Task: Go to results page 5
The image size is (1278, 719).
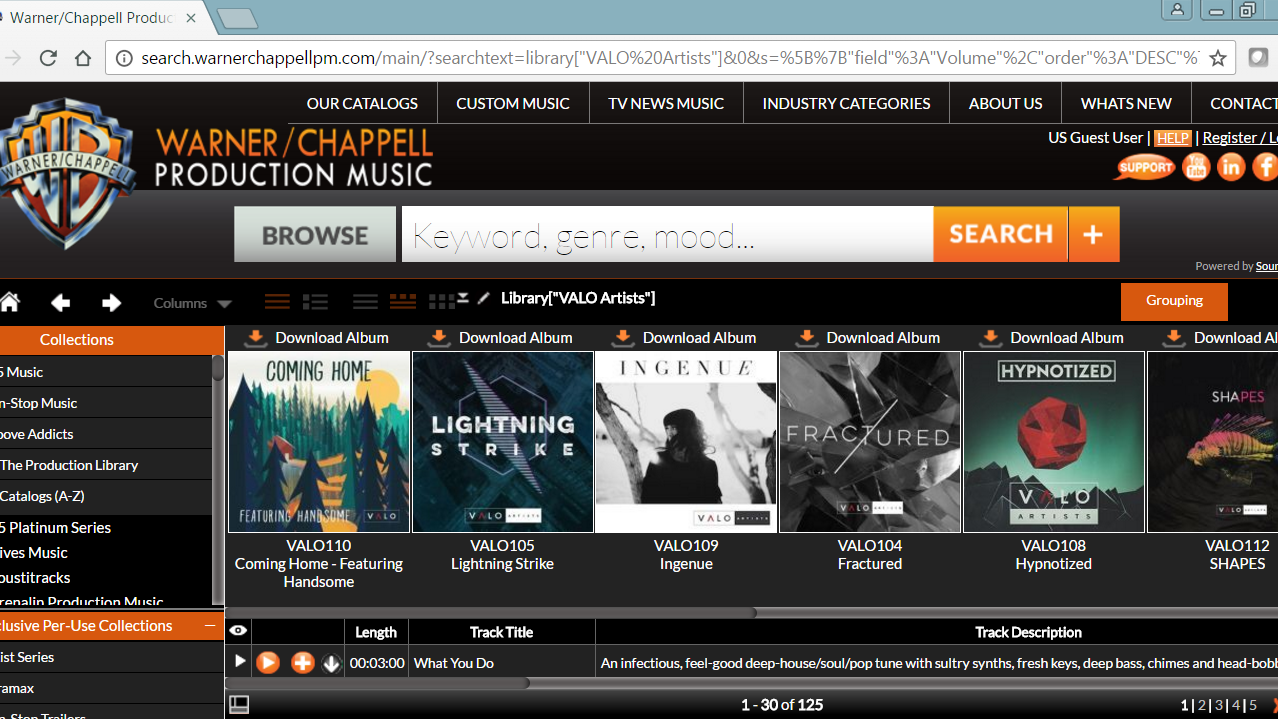Action: (x=1253, y=705)
